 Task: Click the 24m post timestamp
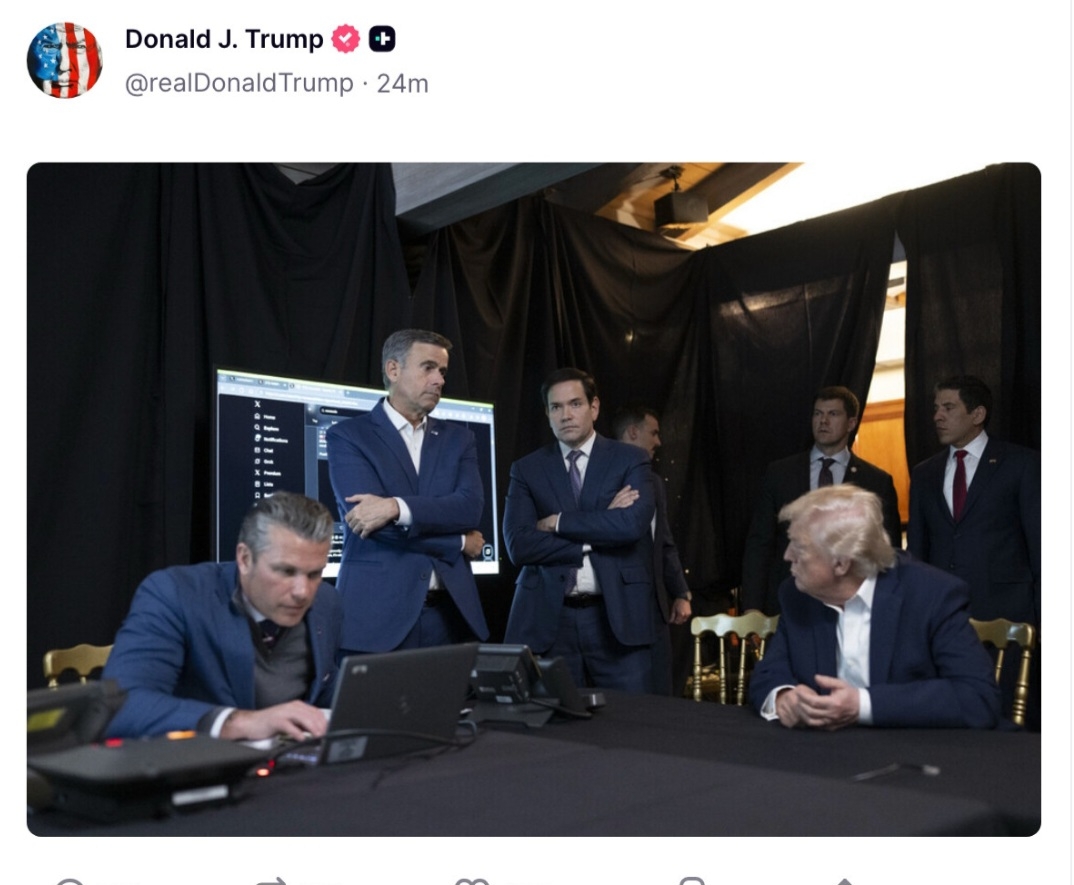point(403,84)
